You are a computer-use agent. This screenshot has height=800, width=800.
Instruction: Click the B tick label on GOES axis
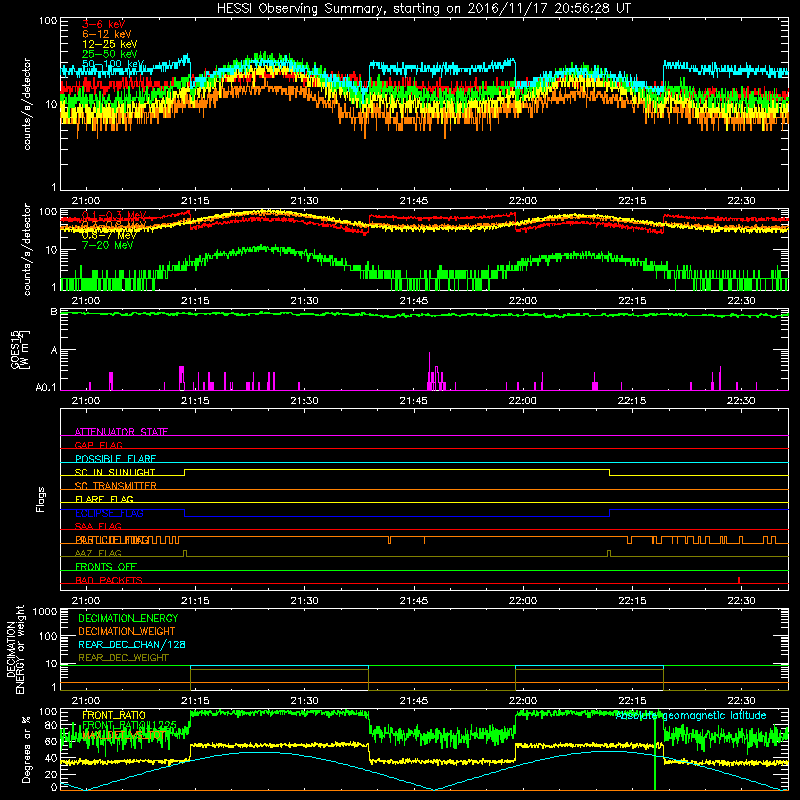pyautogui.click(x=54, y=312)
